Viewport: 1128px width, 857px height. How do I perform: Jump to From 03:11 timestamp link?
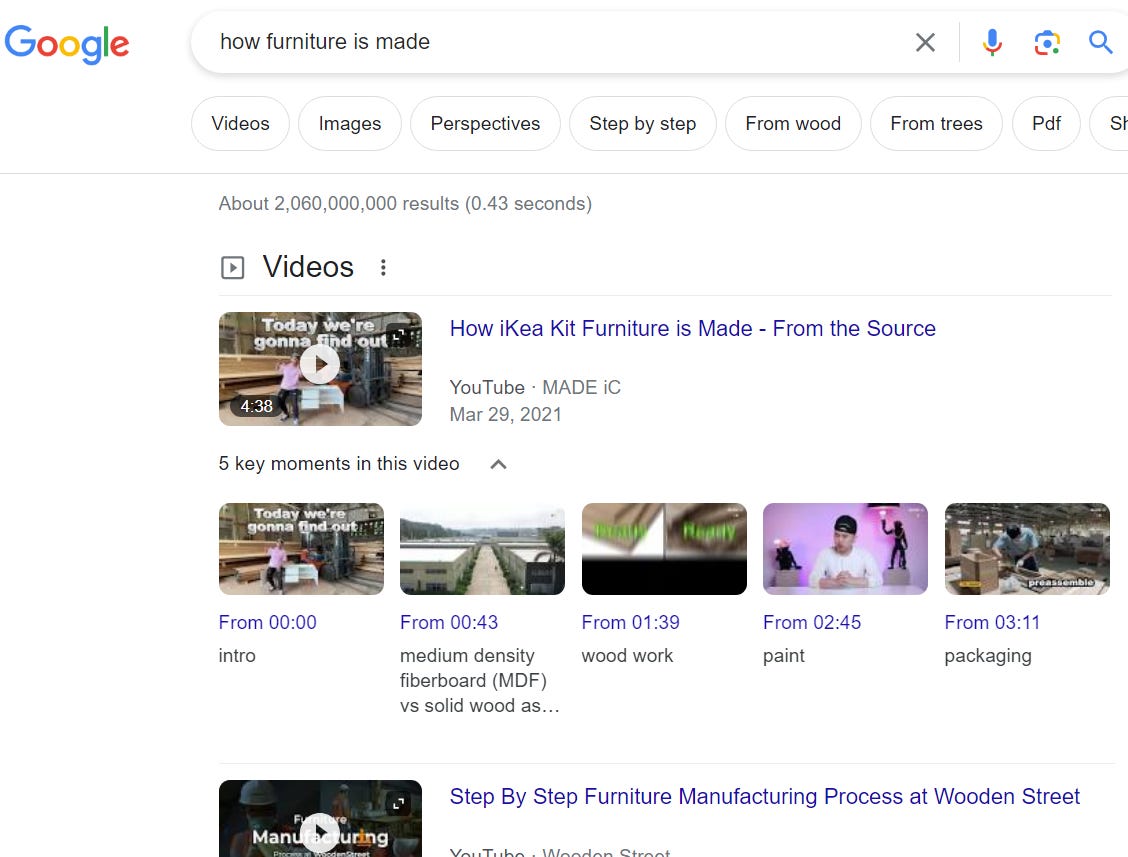click(x=992, y=622)
